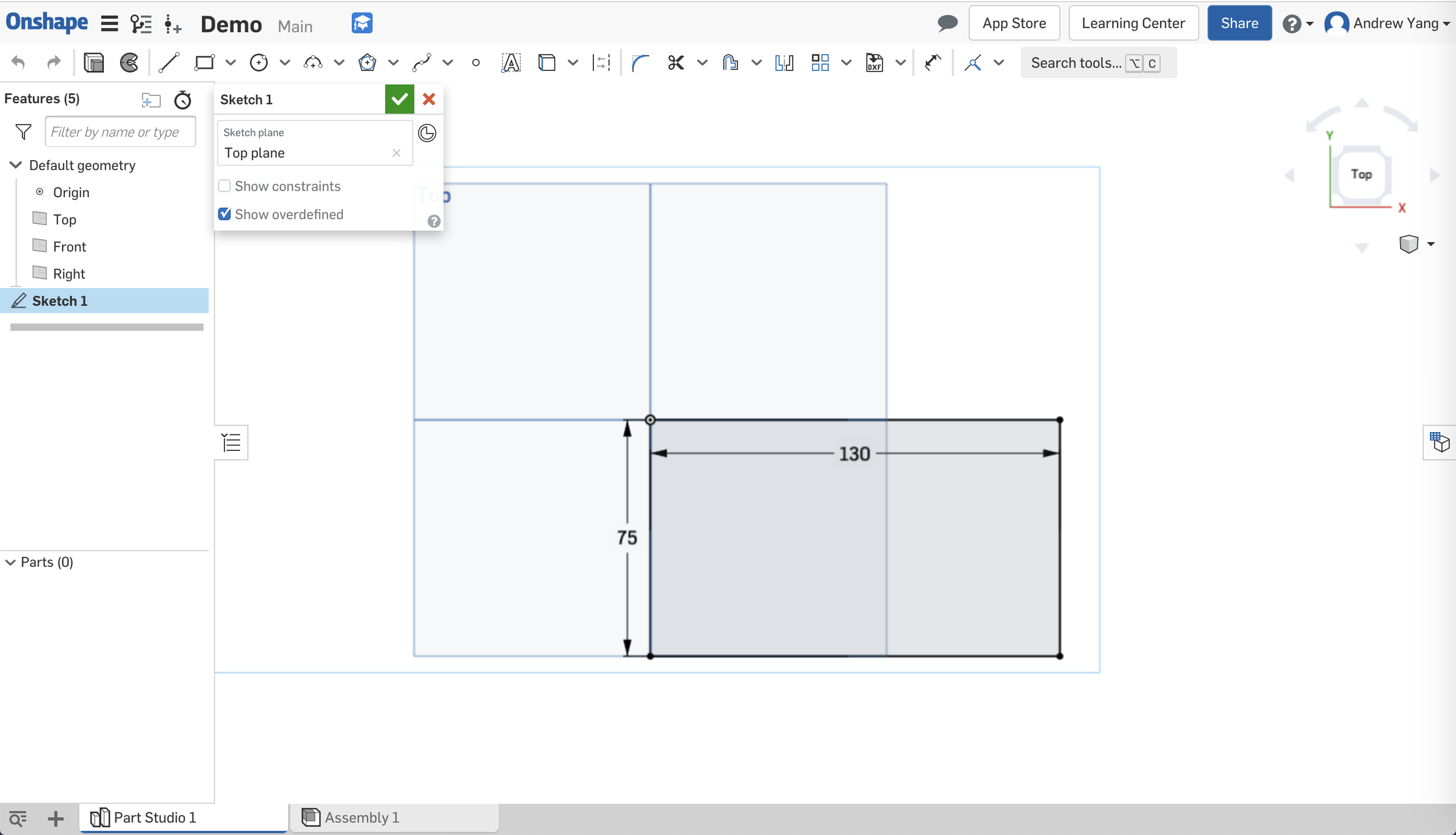Confirm Sketch 1 with the green checkmark

399,99
